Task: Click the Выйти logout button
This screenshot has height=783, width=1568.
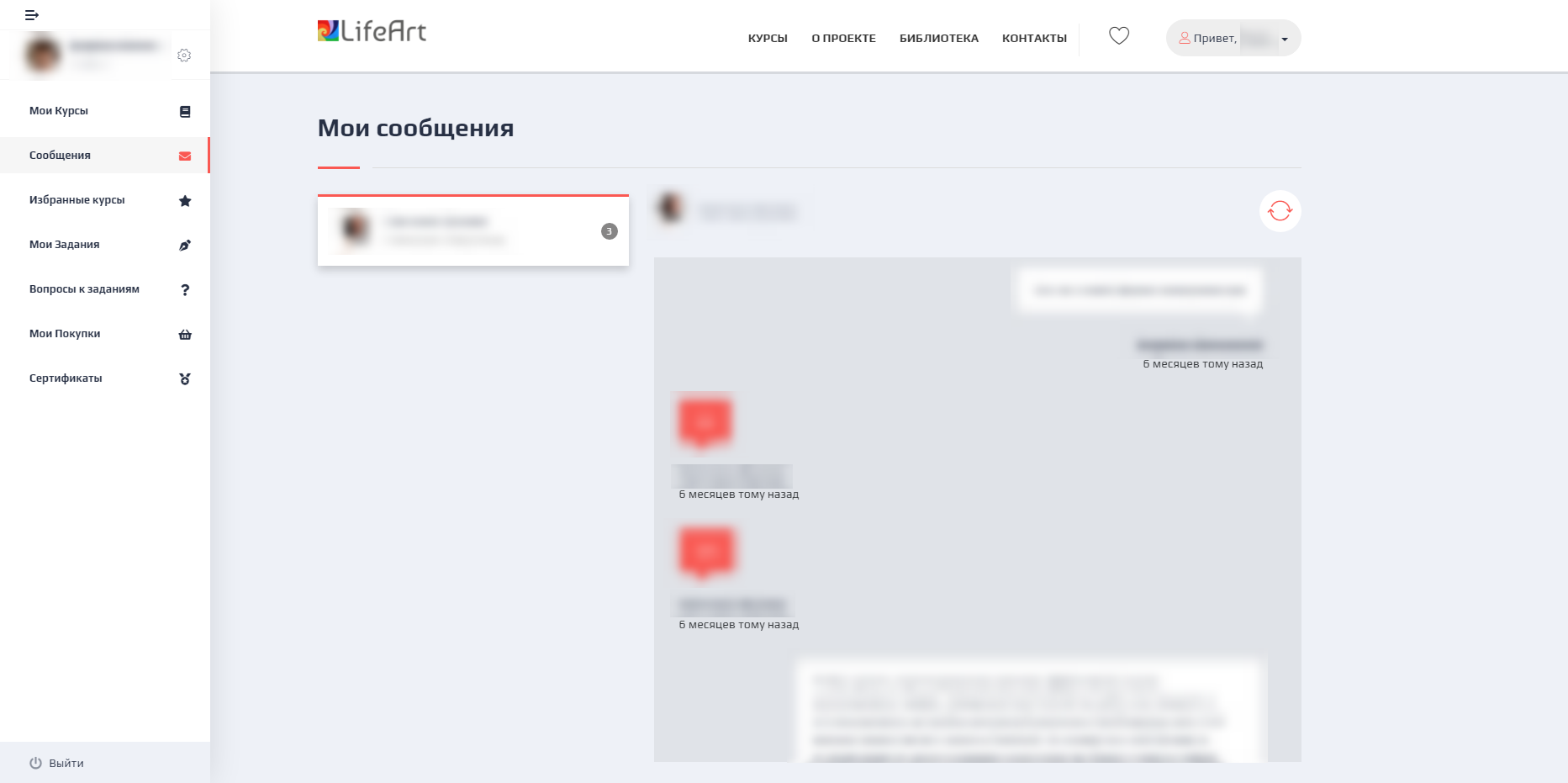Action: pos(57,763)
